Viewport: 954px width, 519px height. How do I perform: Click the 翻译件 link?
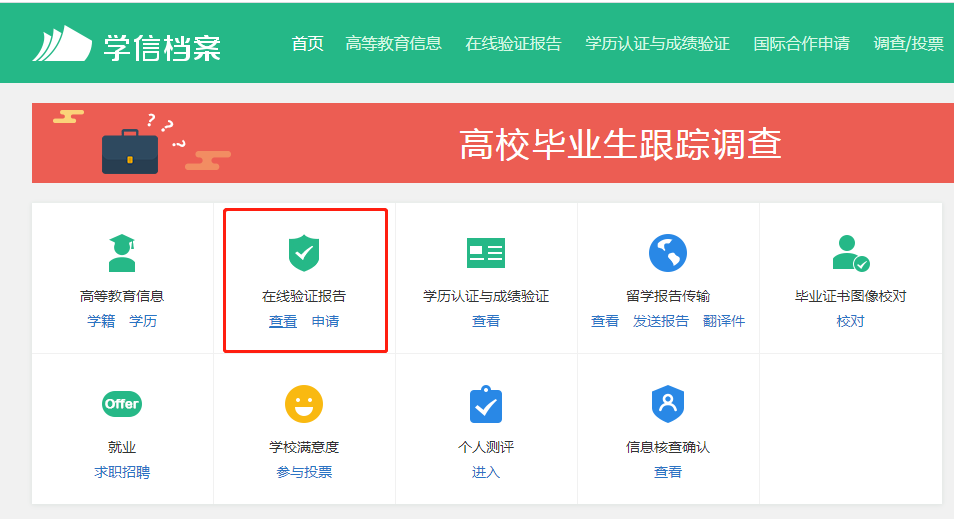724,321
